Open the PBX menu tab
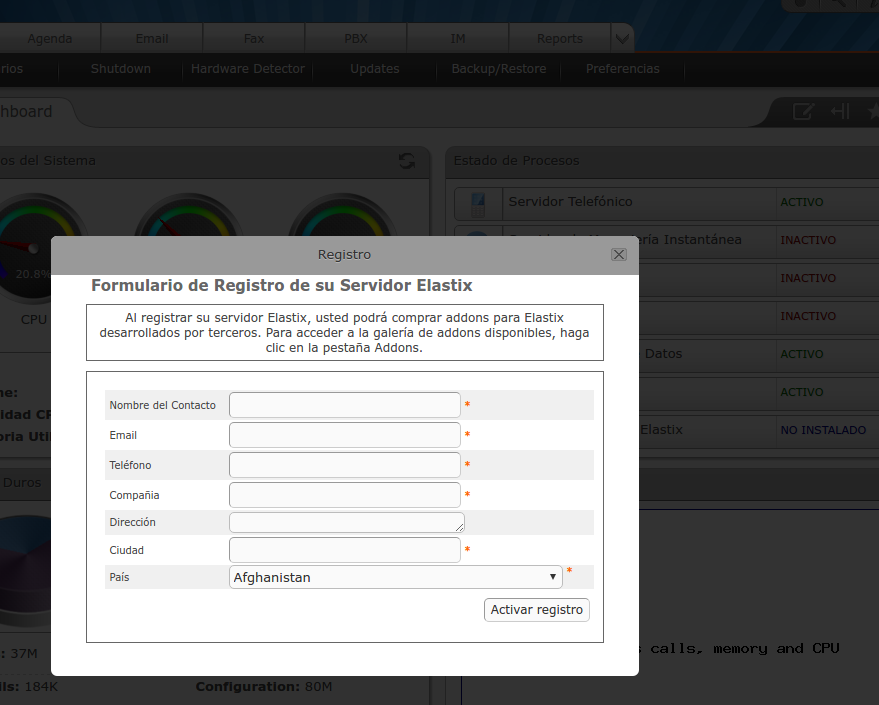 355,39
